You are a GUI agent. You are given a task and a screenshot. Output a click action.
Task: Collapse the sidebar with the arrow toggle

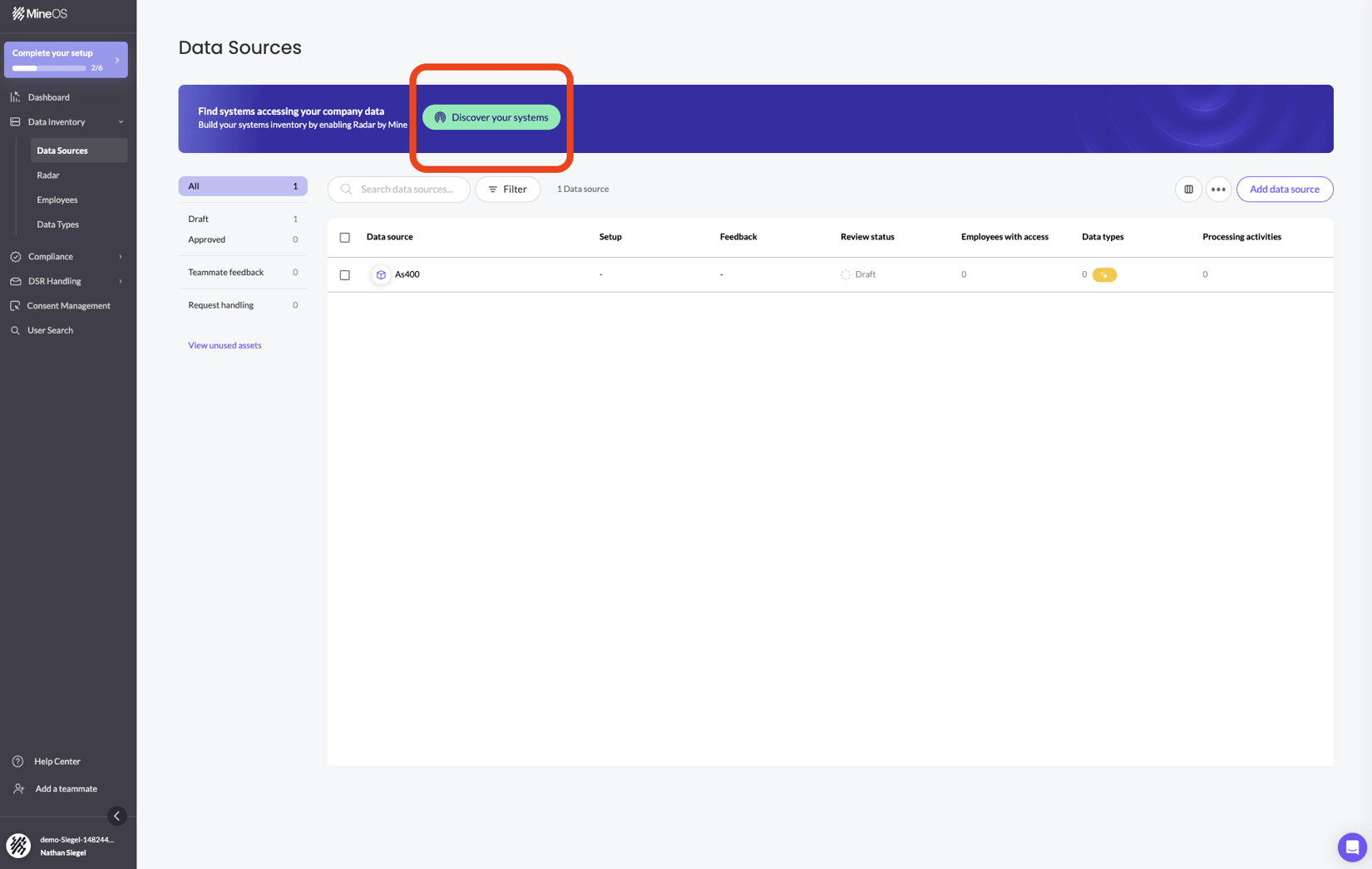coord(116,816)
